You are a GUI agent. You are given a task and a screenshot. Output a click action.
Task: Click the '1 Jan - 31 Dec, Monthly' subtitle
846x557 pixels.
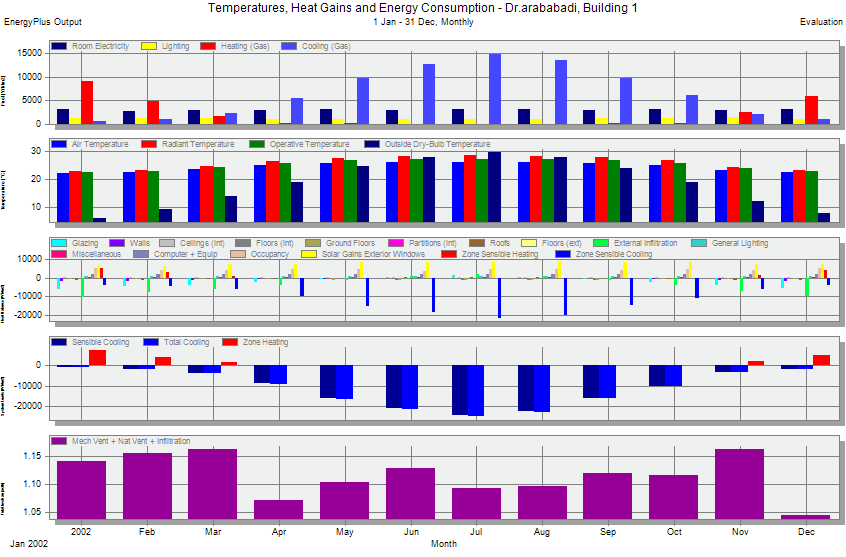click(423, 22)
